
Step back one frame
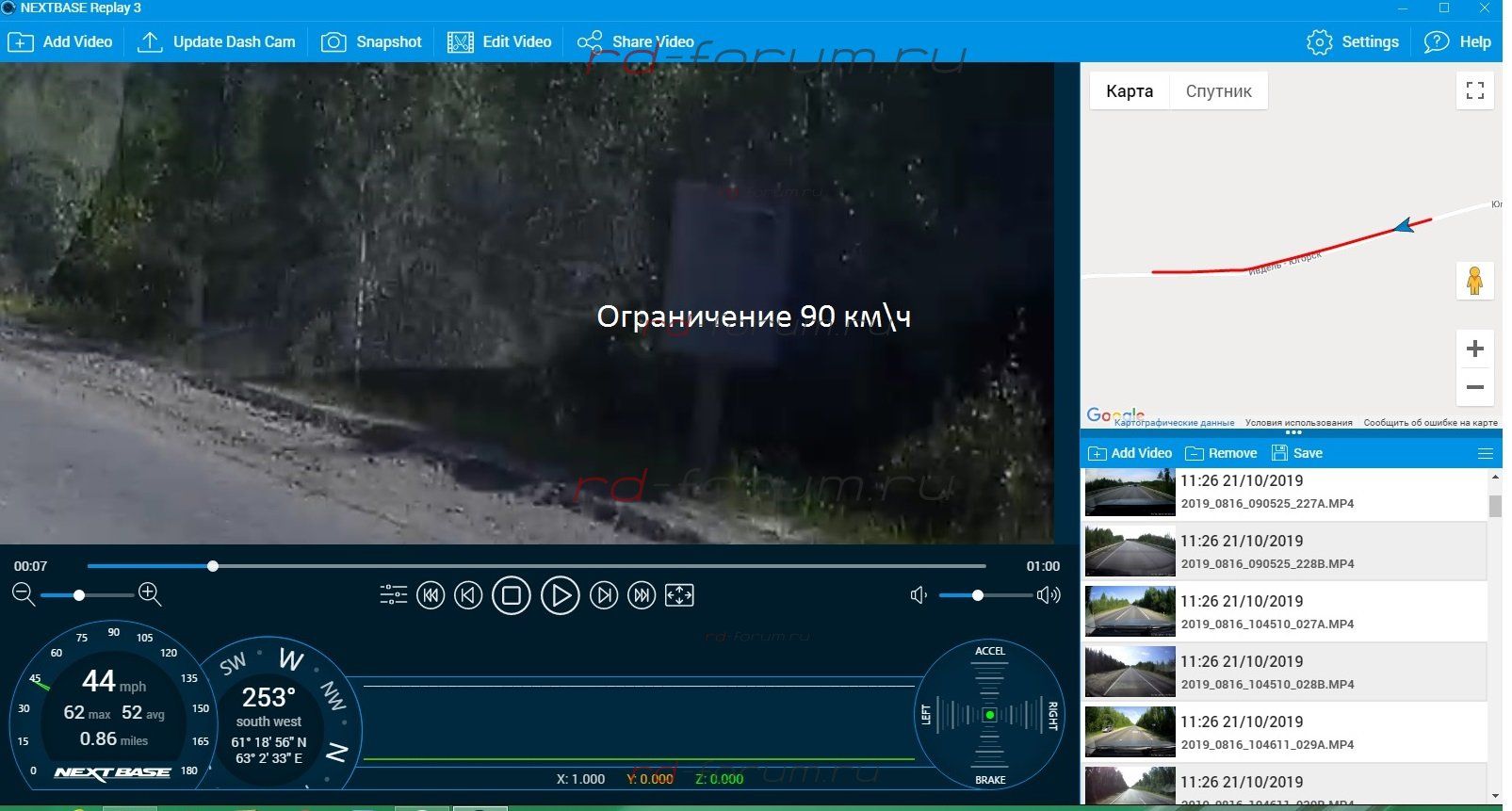point(468,595)
